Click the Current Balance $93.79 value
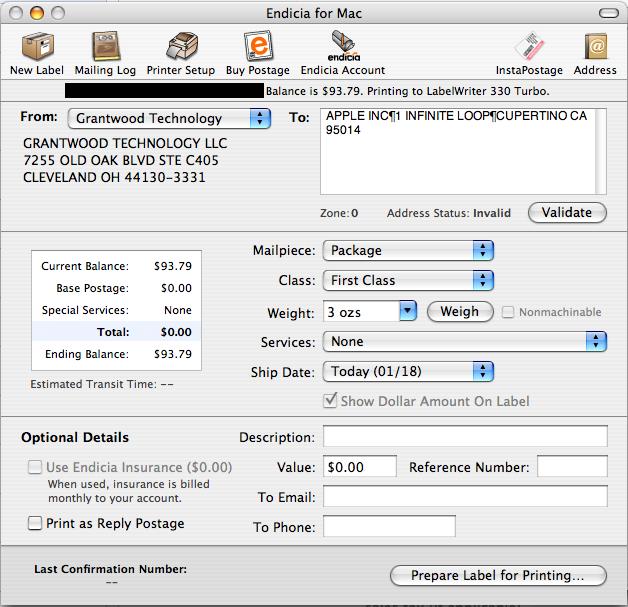The width and height of the screenshot is (628, 607). 173,266
